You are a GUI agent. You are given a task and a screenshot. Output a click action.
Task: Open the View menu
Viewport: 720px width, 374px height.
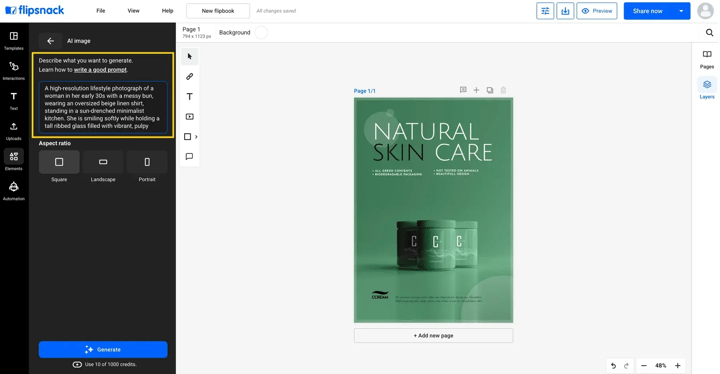(x=134, y=11)
